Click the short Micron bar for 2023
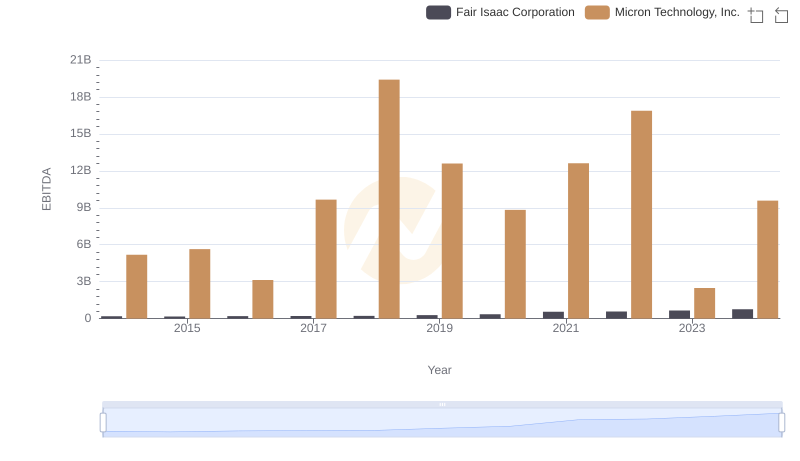The image size is (800, 461). point(704,303)
